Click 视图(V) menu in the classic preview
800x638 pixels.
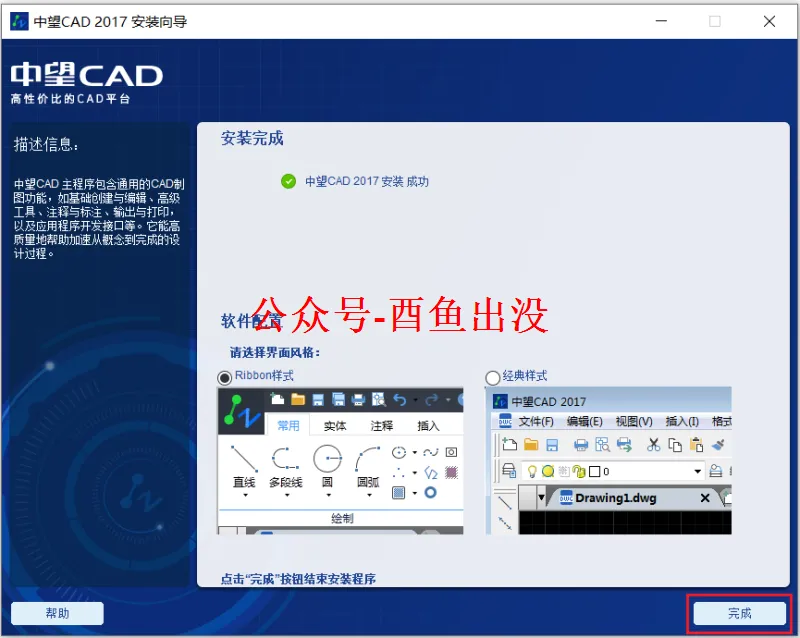pyautogui.click(x=634, y=422)
